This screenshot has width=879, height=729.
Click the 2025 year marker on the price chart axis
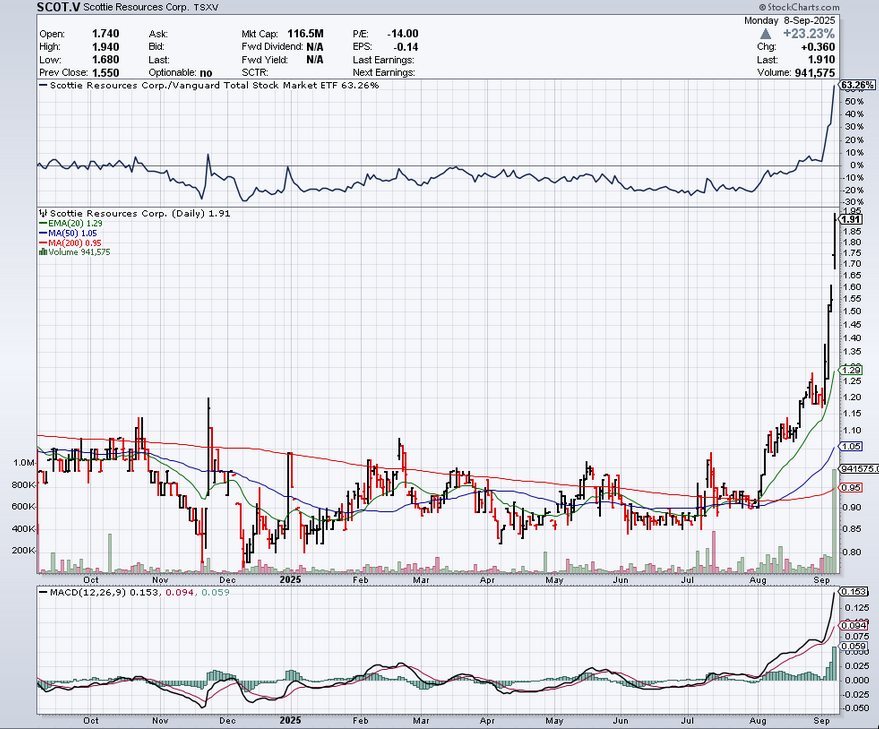point(291,578)
